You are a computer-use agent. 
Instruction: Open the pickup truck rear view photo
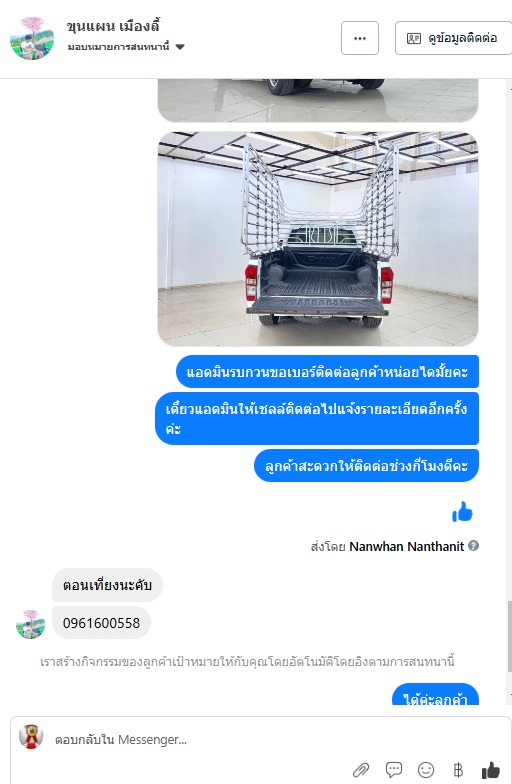318,239
